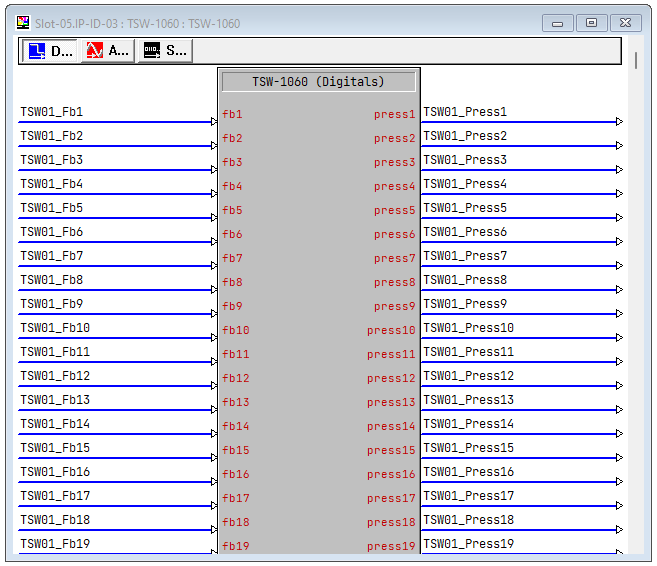
Task: Minimize the symbol detail window
Action: (558, 23)
